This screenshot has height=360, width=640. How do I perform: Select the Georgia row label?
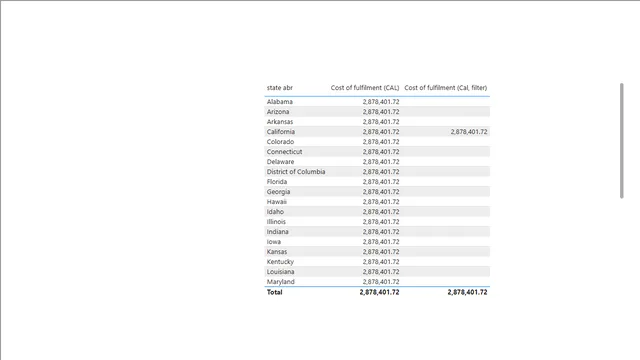(x=278, y=192)
